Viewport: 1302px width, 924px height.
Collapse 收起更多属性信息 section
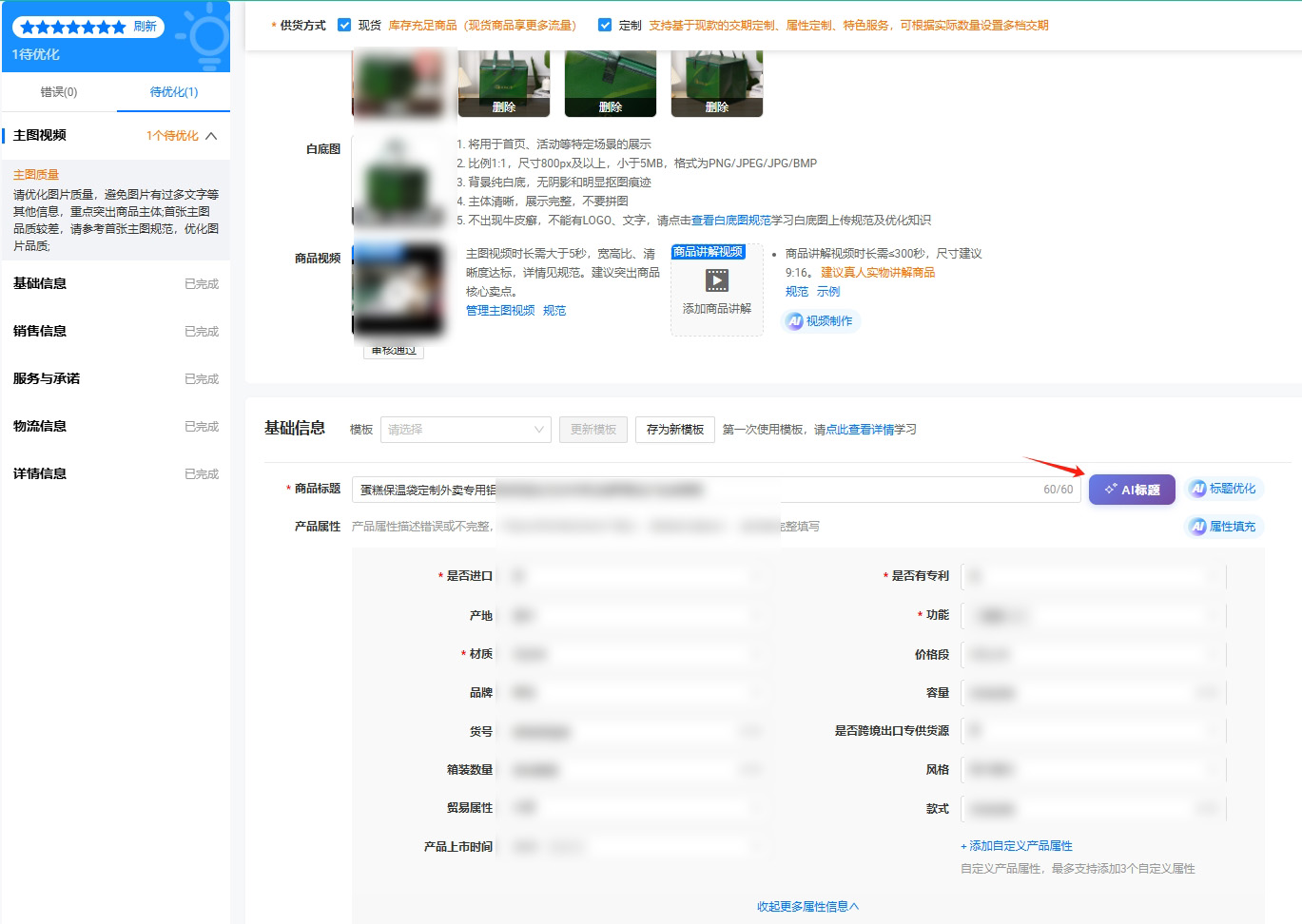tap(806, 906)
